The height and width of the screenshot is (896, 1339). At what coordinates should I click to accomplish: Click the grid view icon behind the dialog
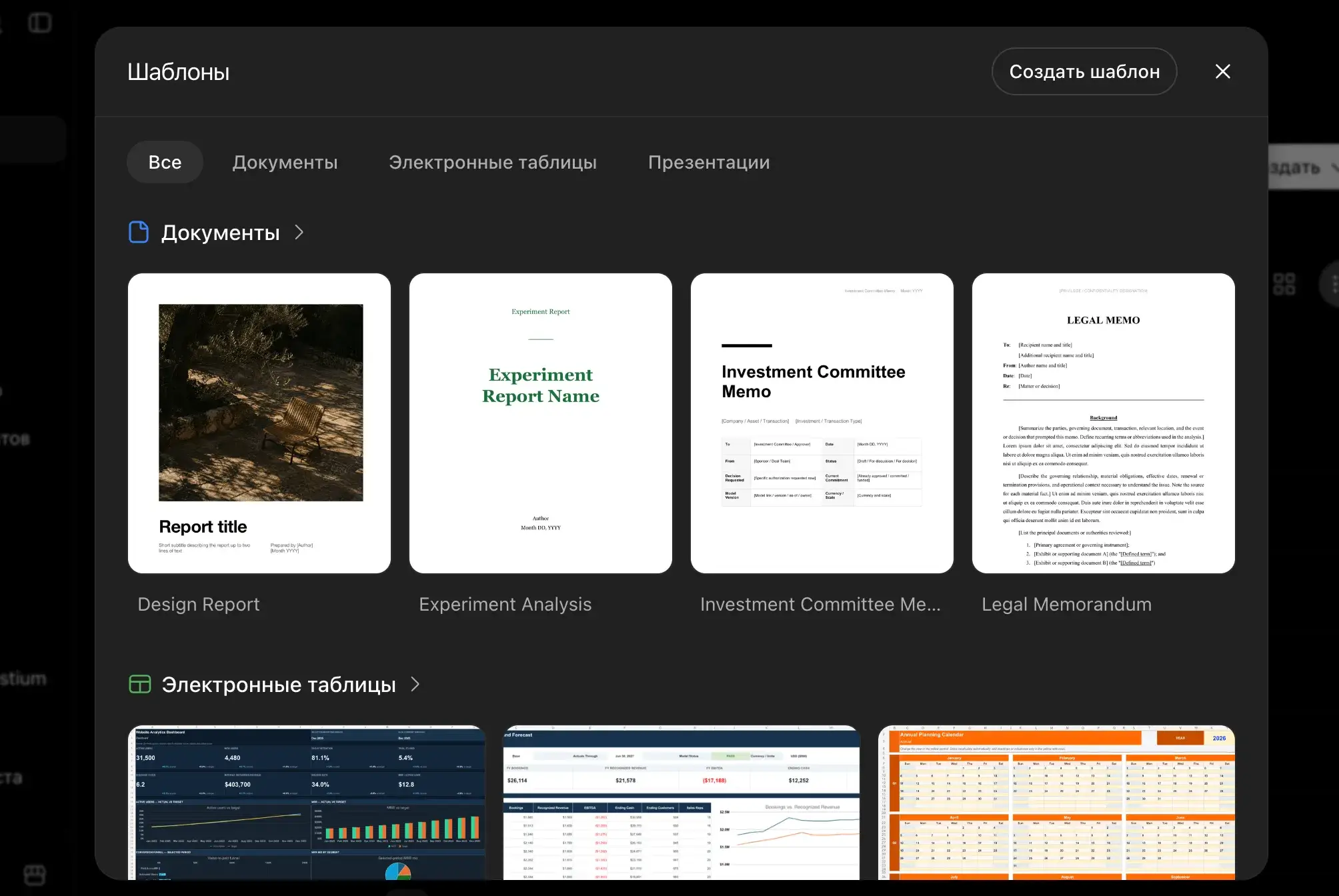pos(1284,284)
